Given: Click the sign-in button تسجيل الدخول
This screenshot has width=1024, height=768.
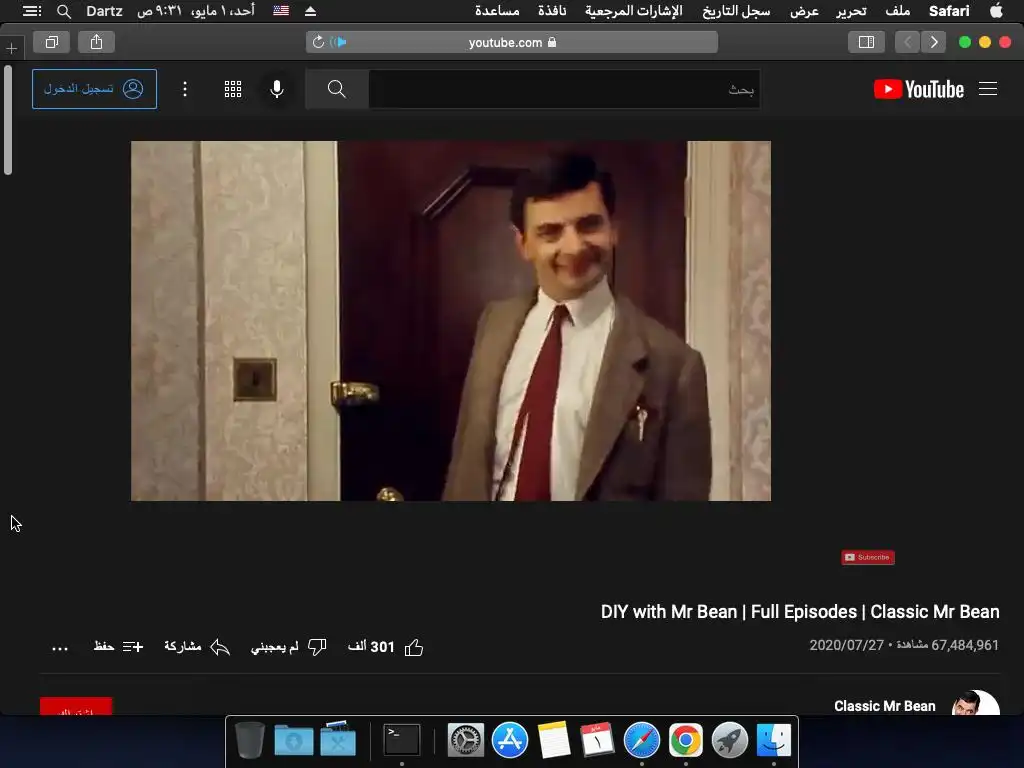Looking at the screenshot, I should coord(94,89).
